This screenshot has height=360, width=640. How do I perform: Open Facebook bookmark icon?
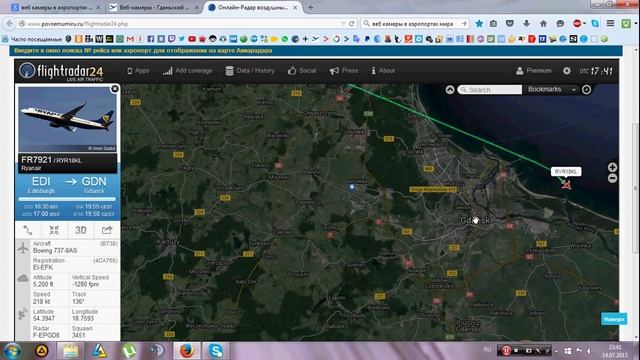(x=151, y=39)
